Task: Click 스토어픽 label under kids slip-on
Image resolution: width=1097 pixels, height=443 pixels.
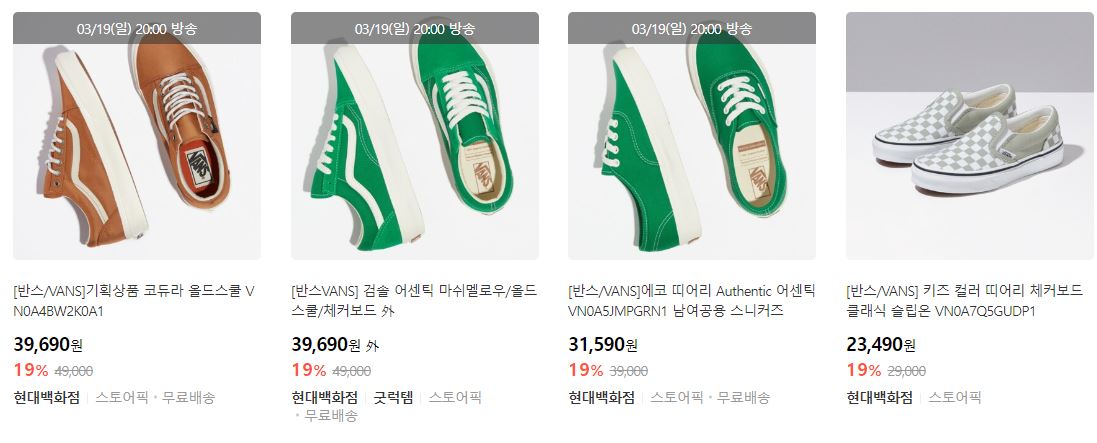Action: (955, 398)
